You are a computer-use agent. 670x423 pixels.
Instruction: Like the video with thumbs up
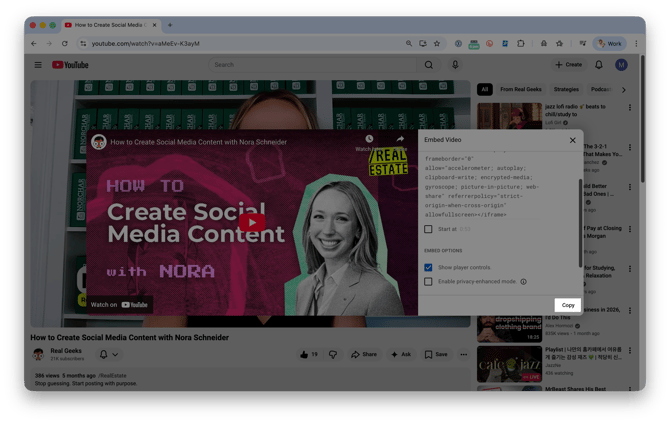[x=309, y=354]
